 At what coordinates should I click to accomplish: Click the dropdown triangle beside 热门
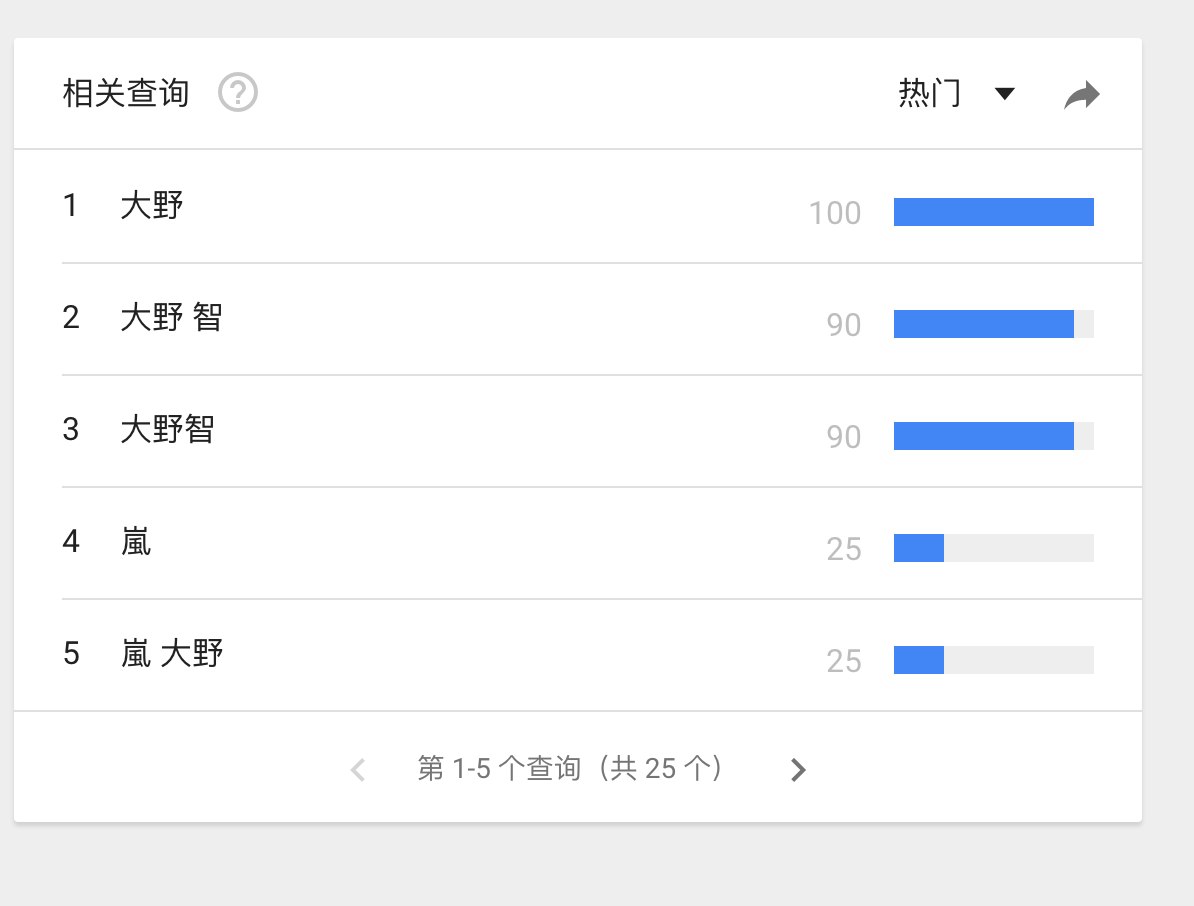click(1005, 94)
